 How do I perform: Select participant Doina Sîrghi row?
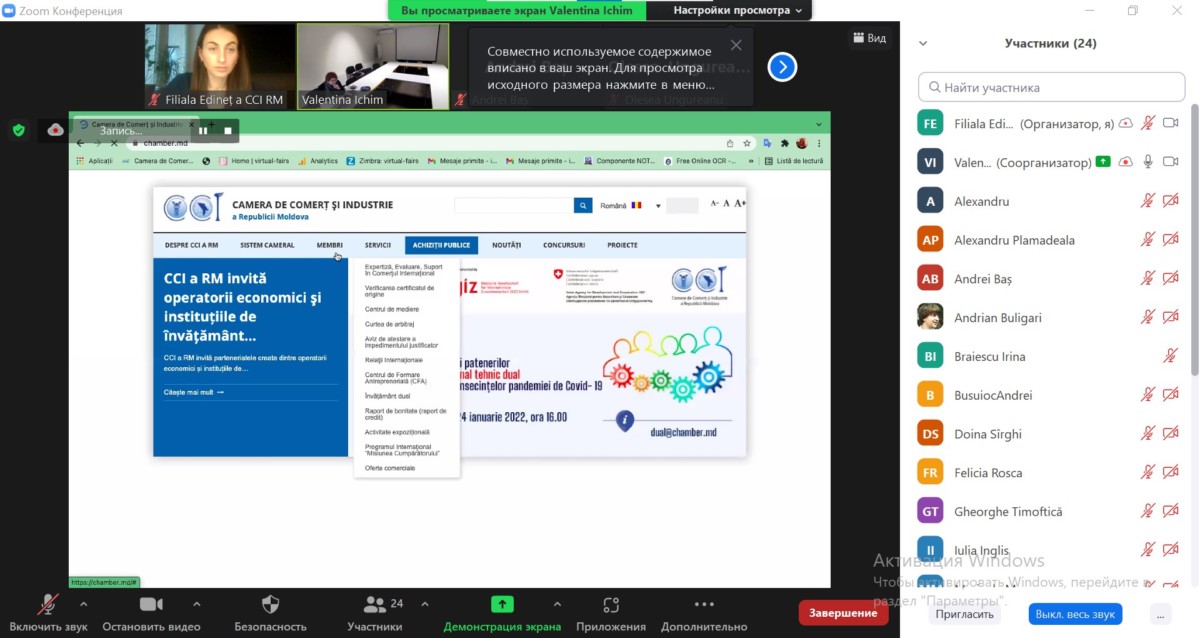point(1050,434)
